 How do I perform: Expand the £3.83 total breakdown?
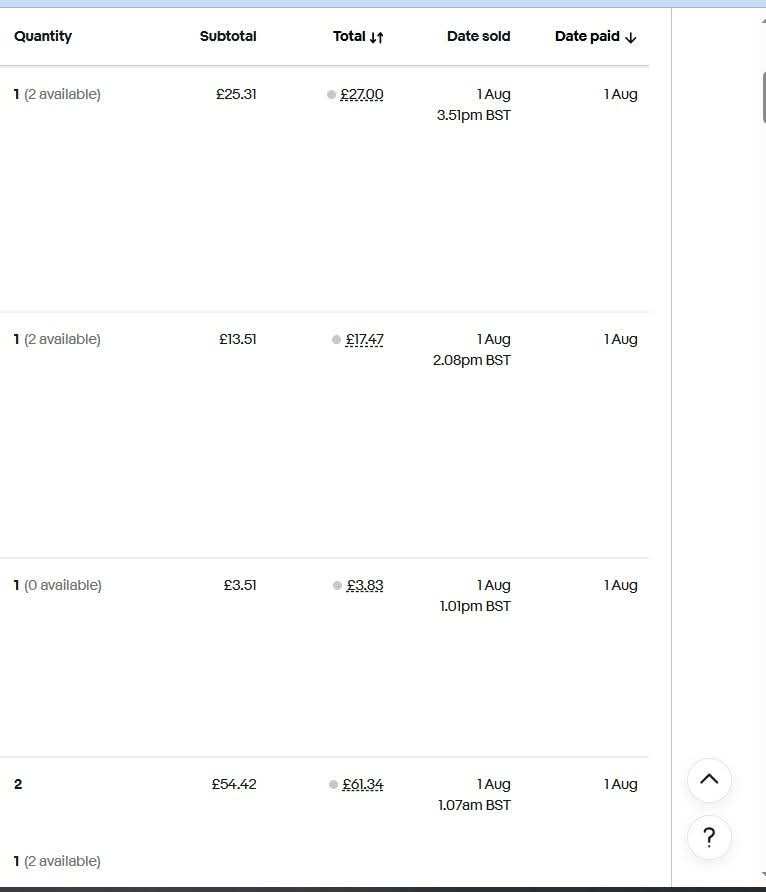tap(365, 586)
